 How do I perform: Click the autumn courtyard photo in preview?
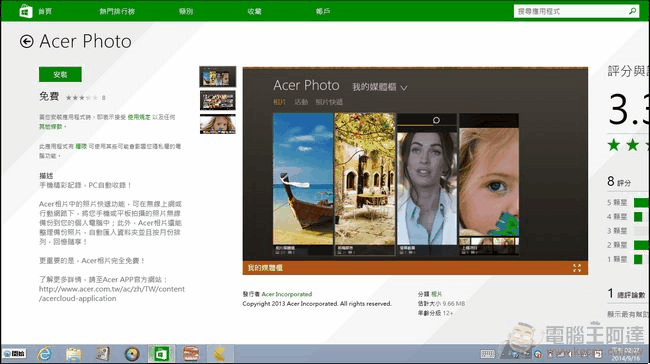[365, 184]
